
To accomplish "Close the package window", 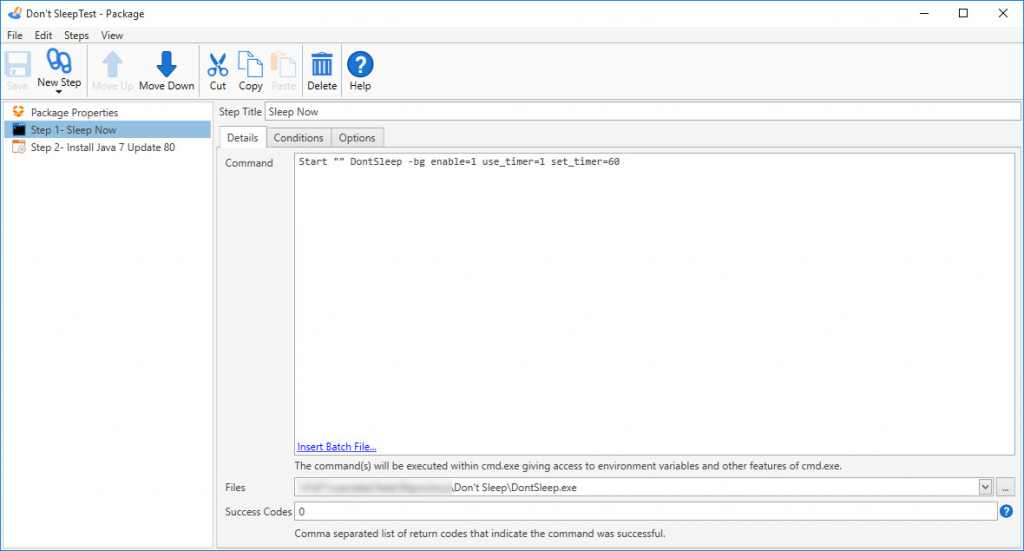I will pos(1003,13).
